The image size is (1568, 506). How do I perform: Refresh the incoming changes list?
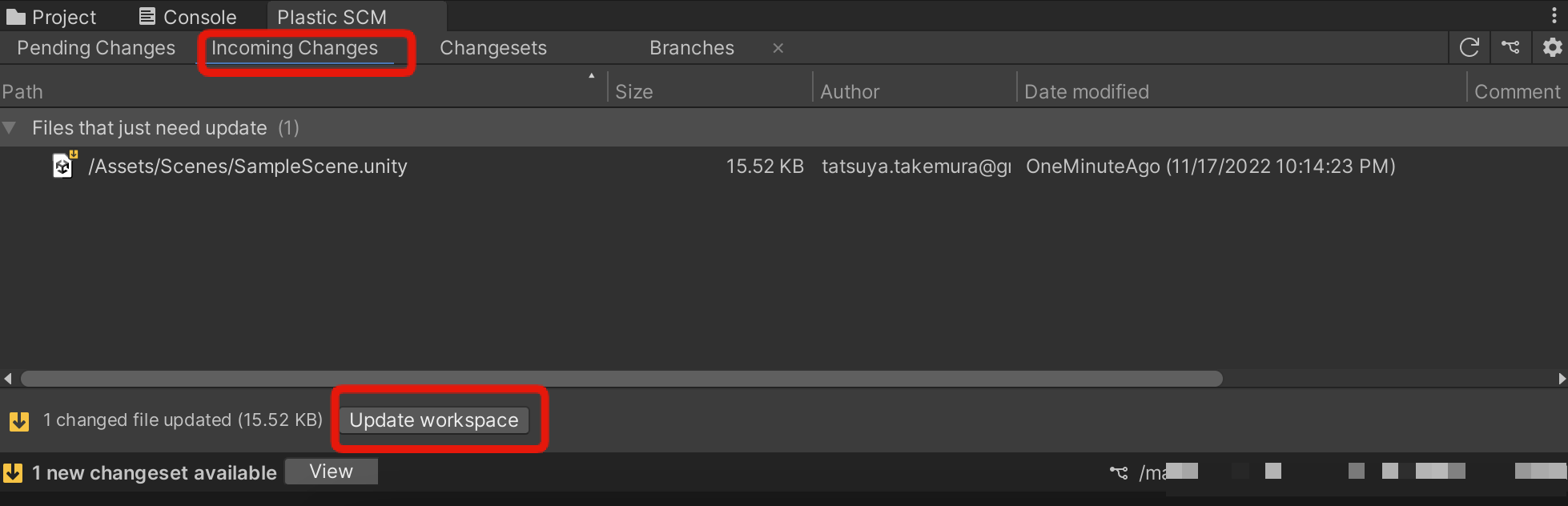pos(1469,47)
